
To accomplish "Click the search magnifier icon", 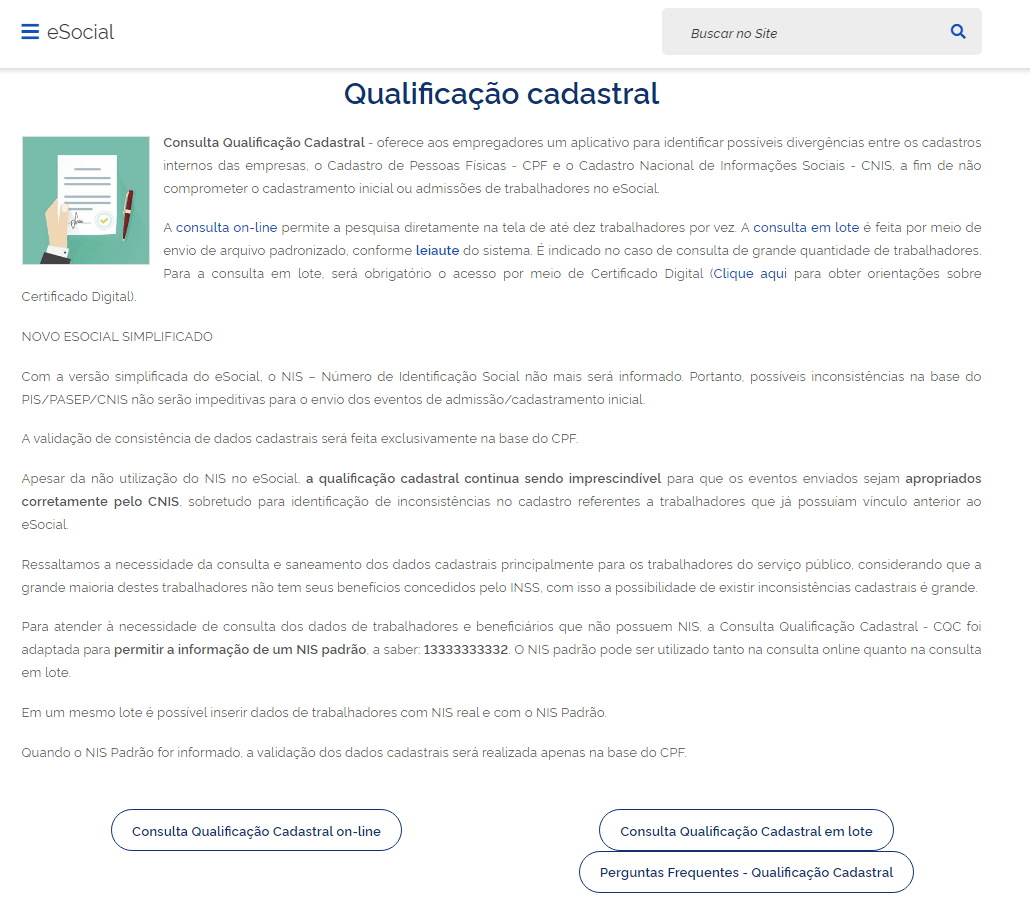I will [958, 32].
